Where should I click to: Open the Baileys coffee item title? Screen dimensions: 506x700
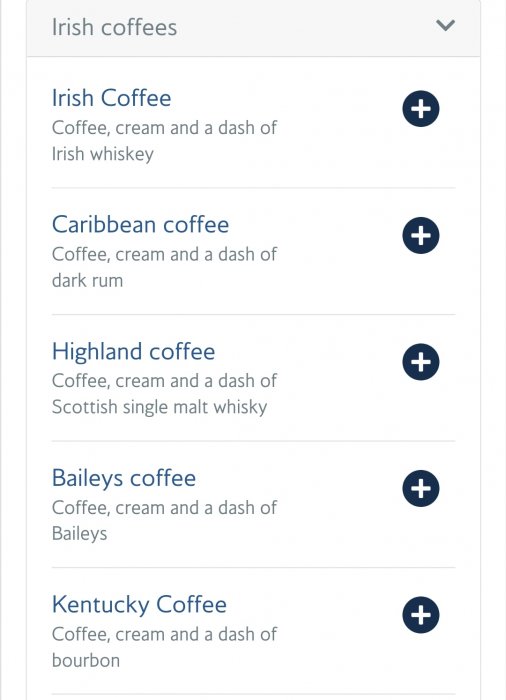click(124, 478)
